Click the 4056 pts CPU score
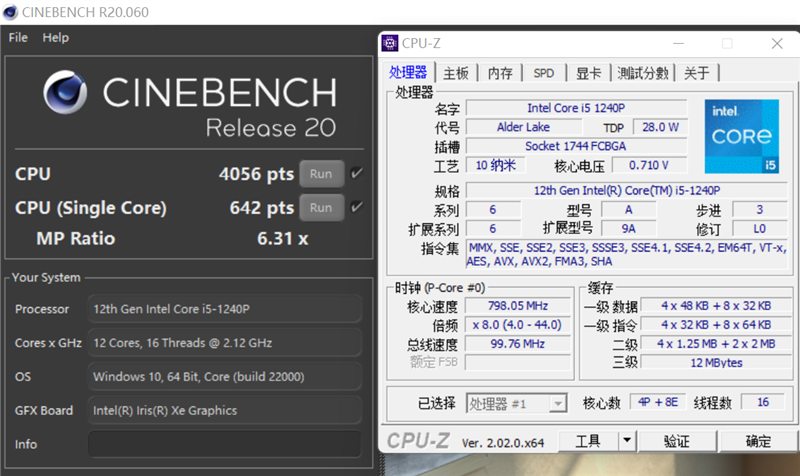The image size is (800, 476). pos(256,174)
